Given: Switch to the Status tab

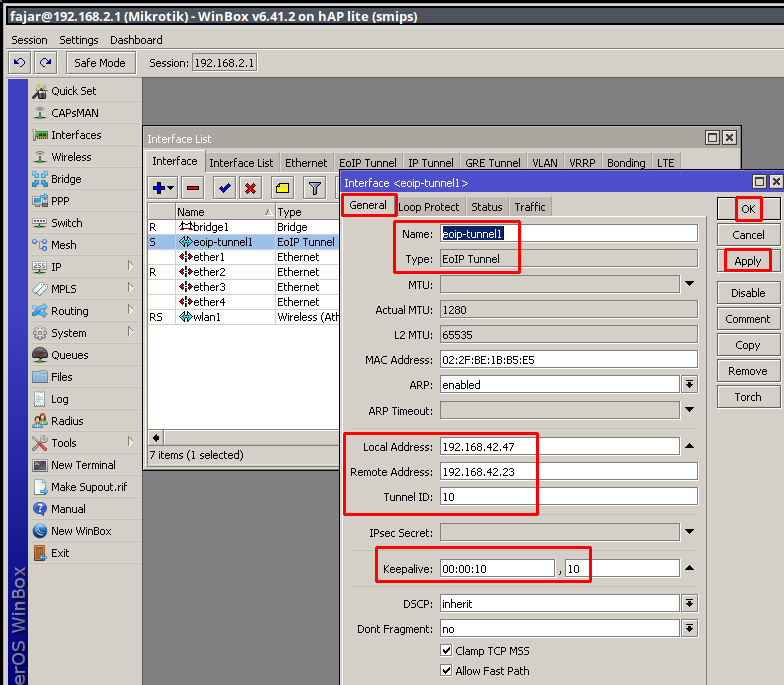Looking at the screenshot, I should click(x=486, y=207).
